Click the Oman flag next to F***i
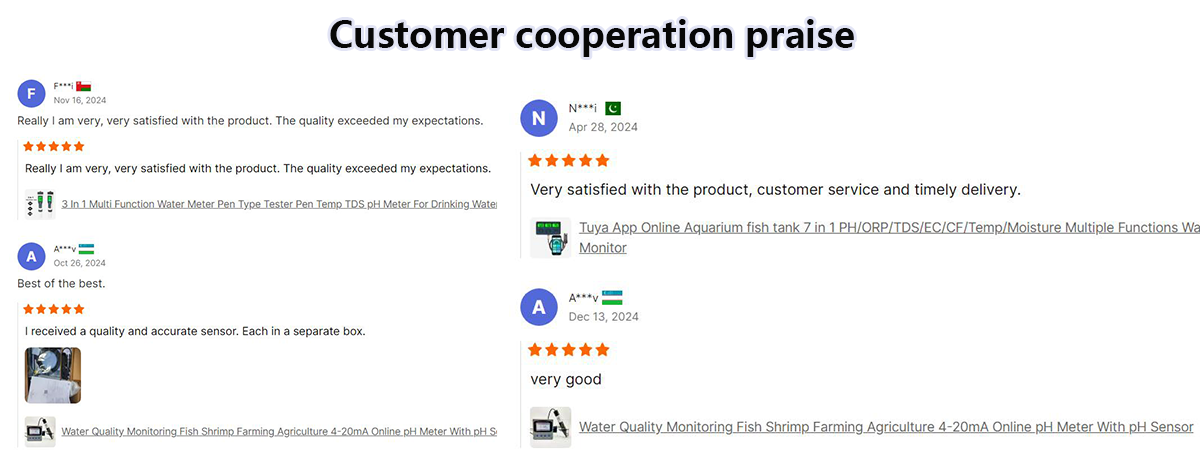Screen dimensions: 1200x450 coord(84,87)
